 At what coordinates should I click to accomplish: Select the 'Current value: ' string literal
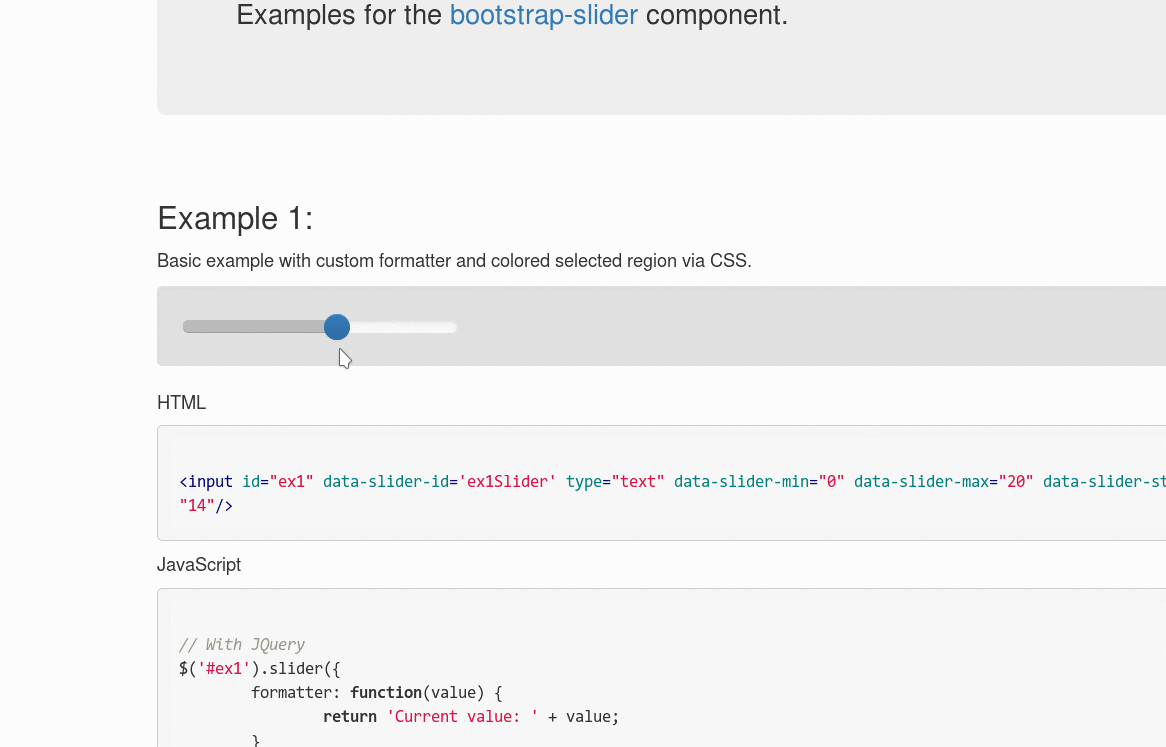(x=461, y=716)
